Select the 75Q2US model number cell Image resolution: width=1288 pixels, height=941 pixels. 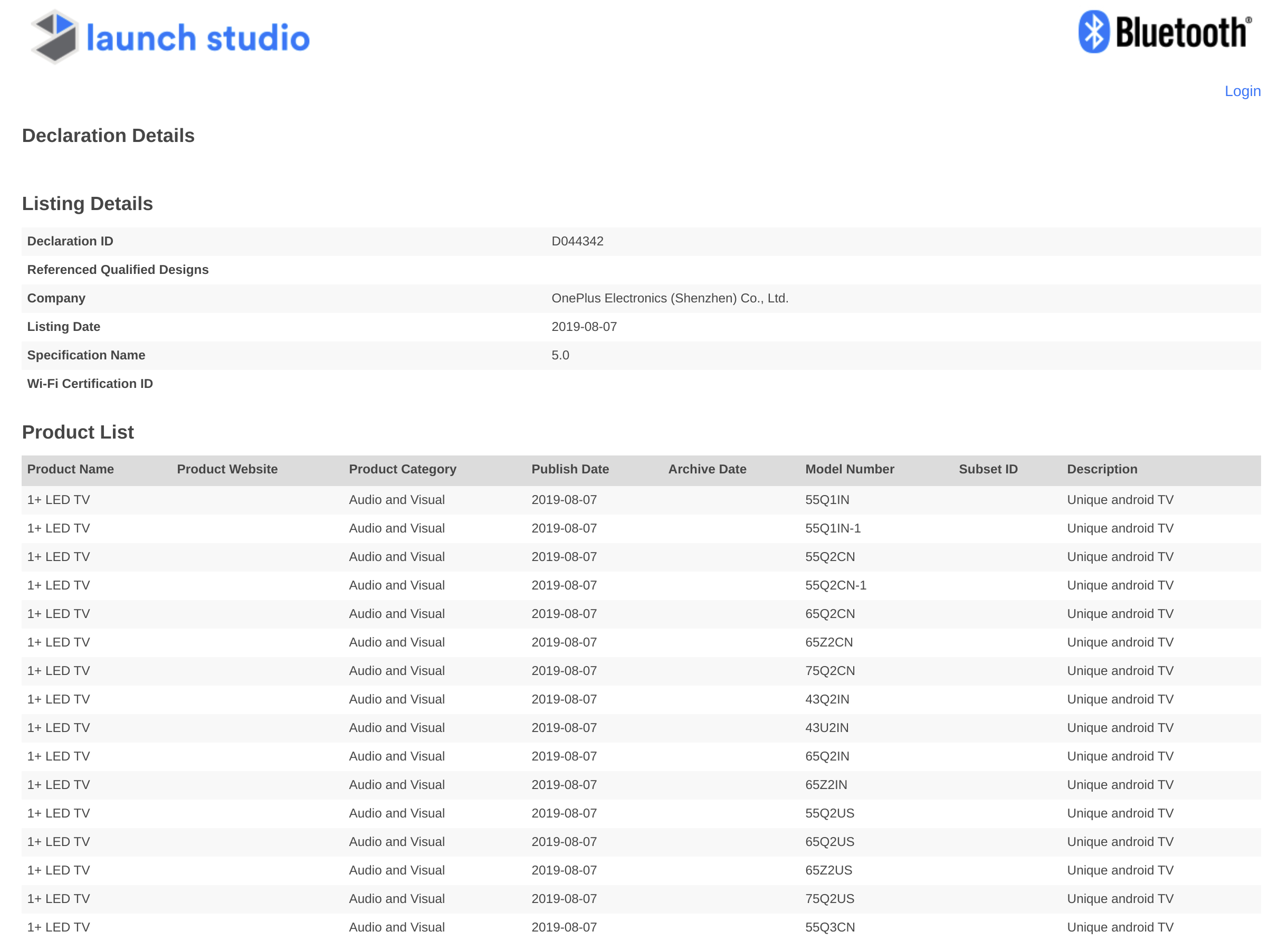(829, 899)
